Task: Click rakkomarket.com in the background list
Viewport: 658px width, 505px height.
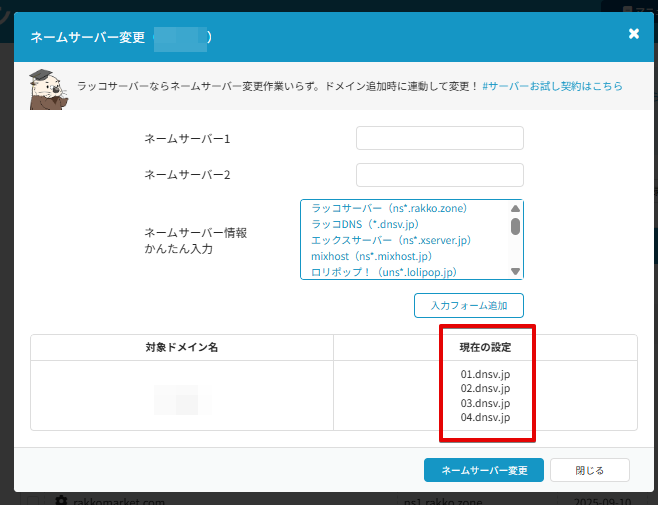Action: point(119,501)
